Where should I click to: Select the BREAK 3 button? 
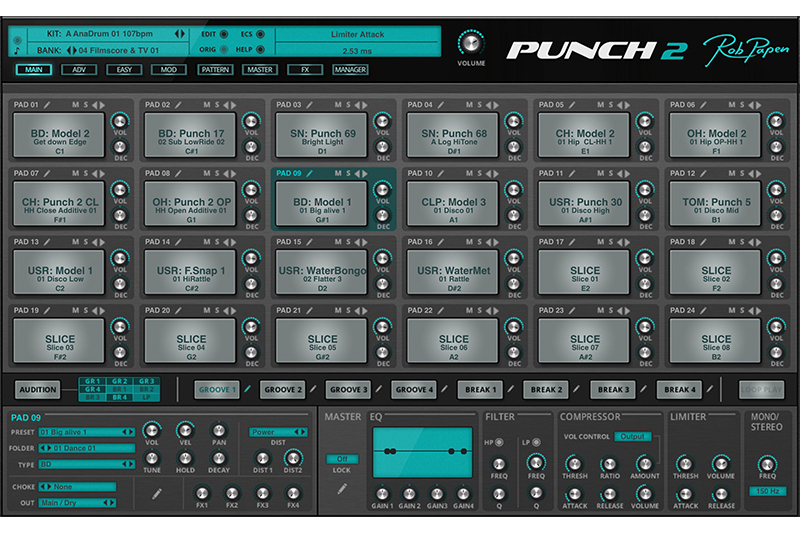pyautogui.click(x=613, y=390)
